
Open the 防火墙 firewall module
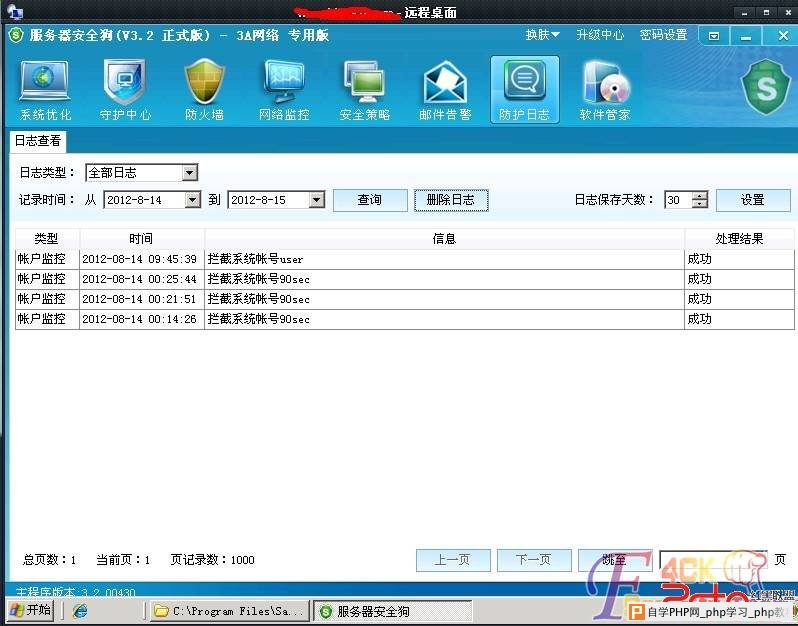[204, 91]
